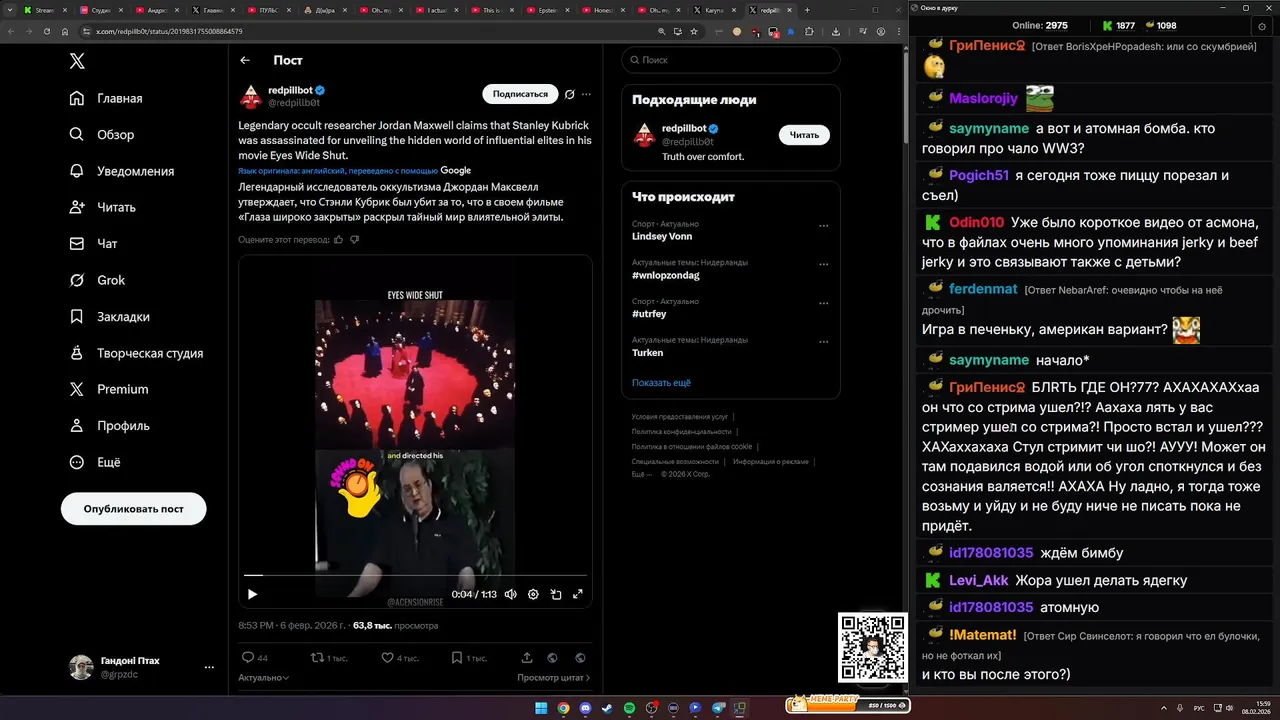The image size is (1280, 720).
Task: Open Уведомления in the X sidebar
Action: [122, 171]
